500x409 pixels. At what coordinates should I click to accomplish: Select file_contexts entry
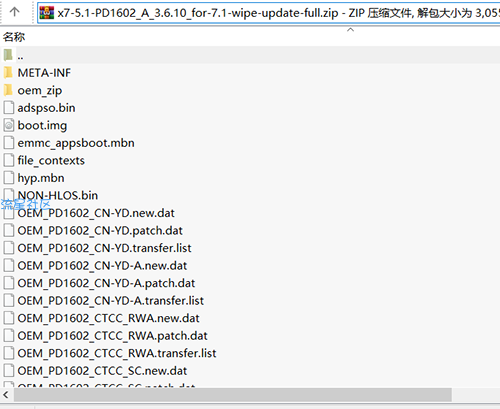[51, 161]
